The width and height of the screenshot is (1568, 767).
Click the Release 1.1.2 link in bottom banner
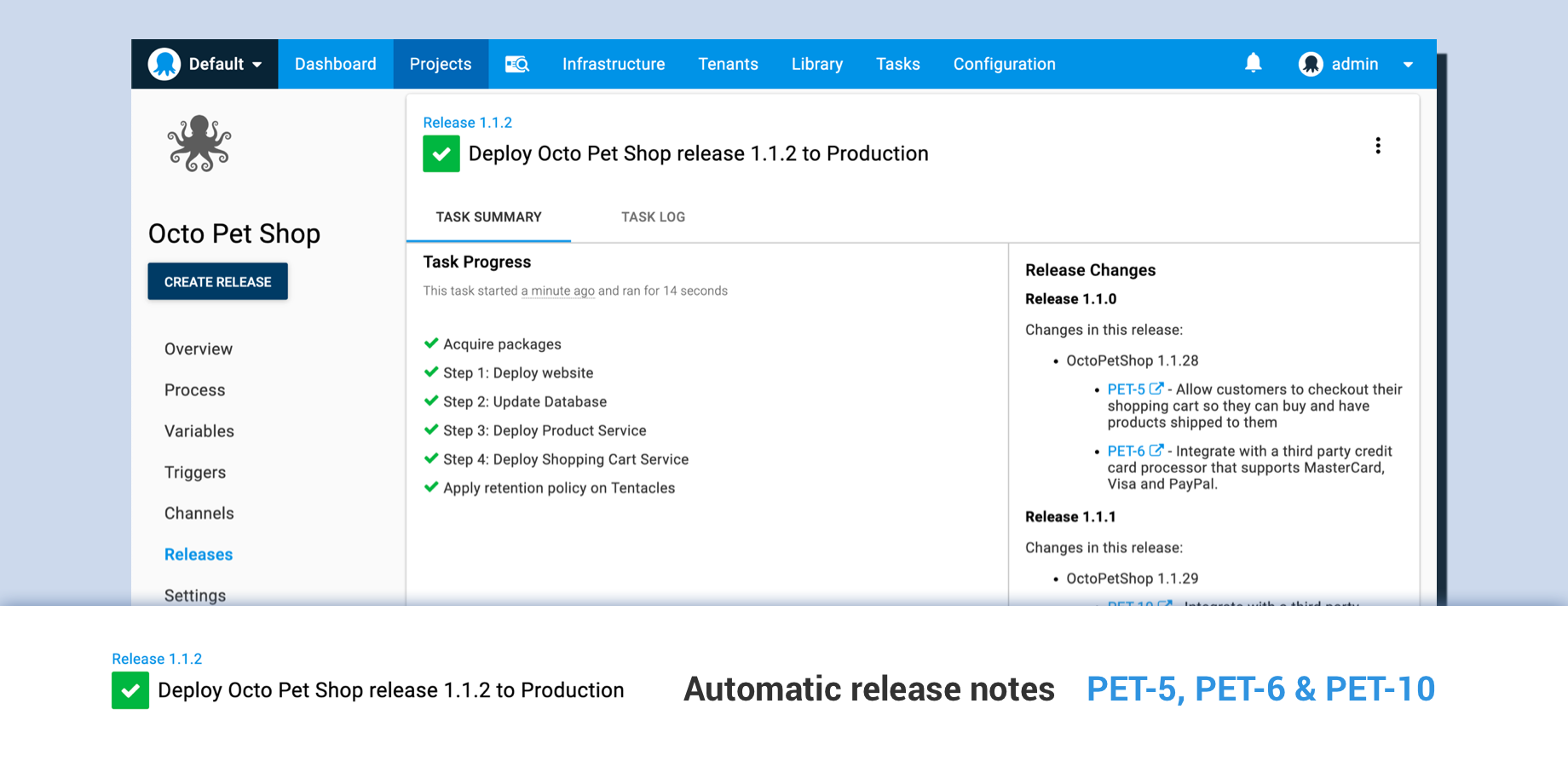click(157, 659)
